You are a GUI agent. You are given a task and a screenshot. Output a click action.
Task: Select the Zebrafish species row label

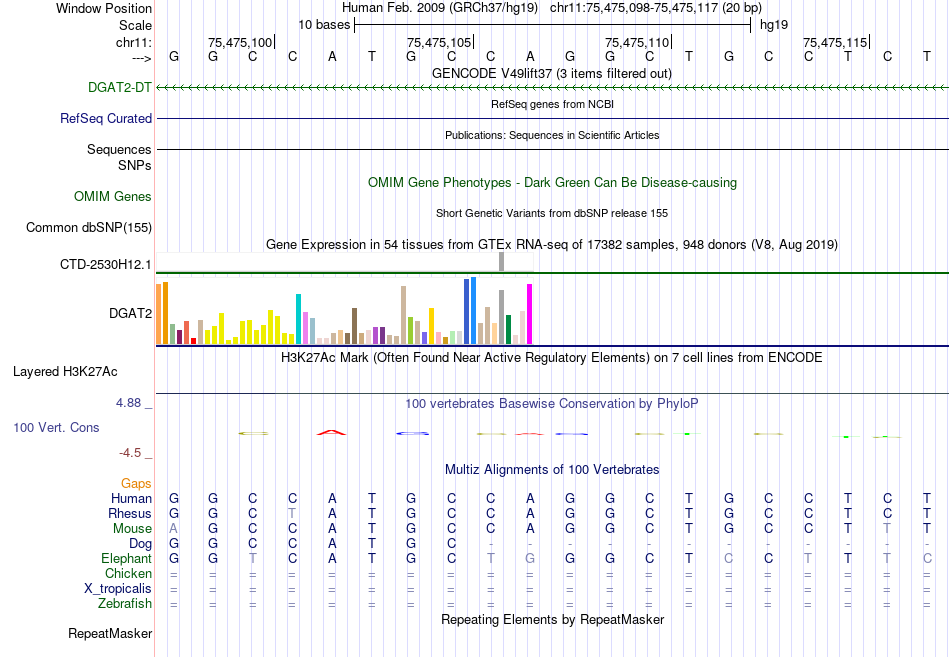click(x=125, y=604)
